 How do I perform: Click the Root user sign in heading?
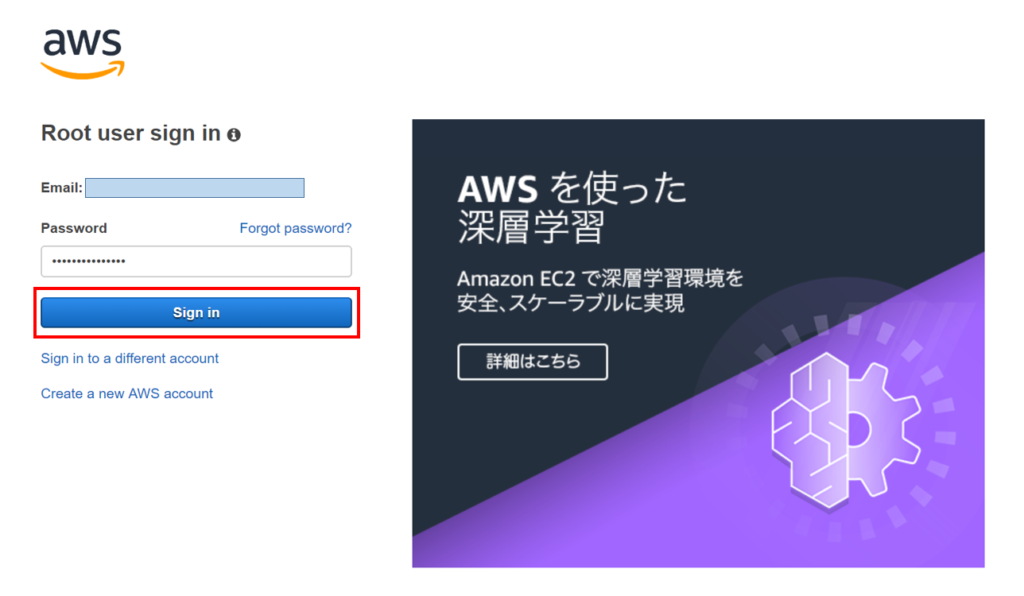tap(131, 134)
